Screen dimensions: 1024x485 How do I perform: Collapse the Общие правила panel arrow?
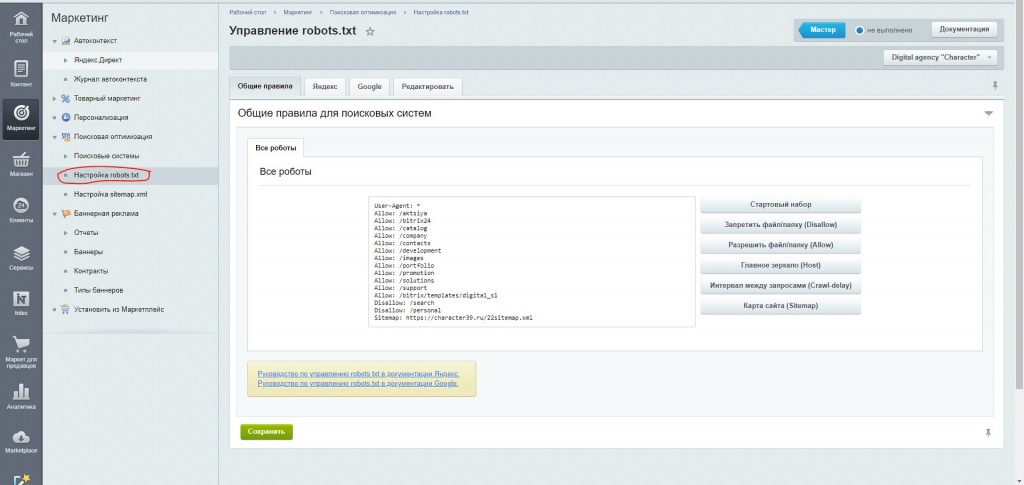click(x=988, y=114)
